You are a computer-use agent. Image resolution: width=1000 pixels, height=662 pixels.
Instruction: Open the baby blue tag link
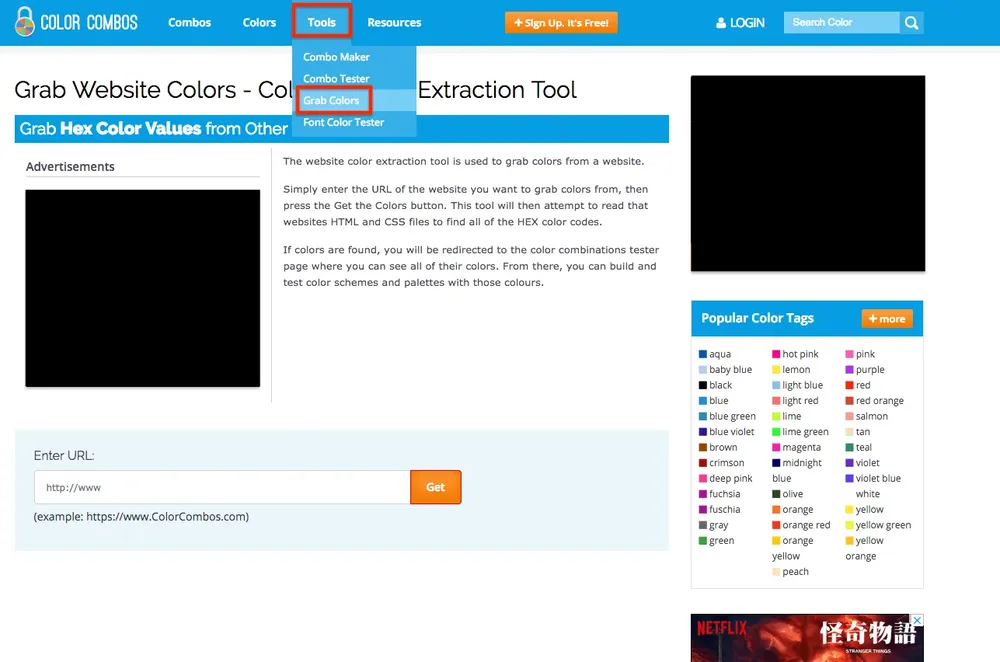(x=730, y=369)
